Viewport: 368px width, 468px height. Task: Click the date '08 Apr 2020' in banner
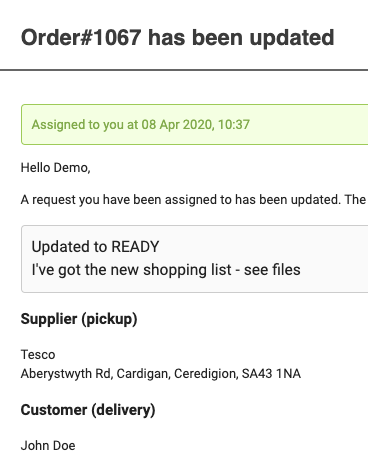click(x=177, y=125)
